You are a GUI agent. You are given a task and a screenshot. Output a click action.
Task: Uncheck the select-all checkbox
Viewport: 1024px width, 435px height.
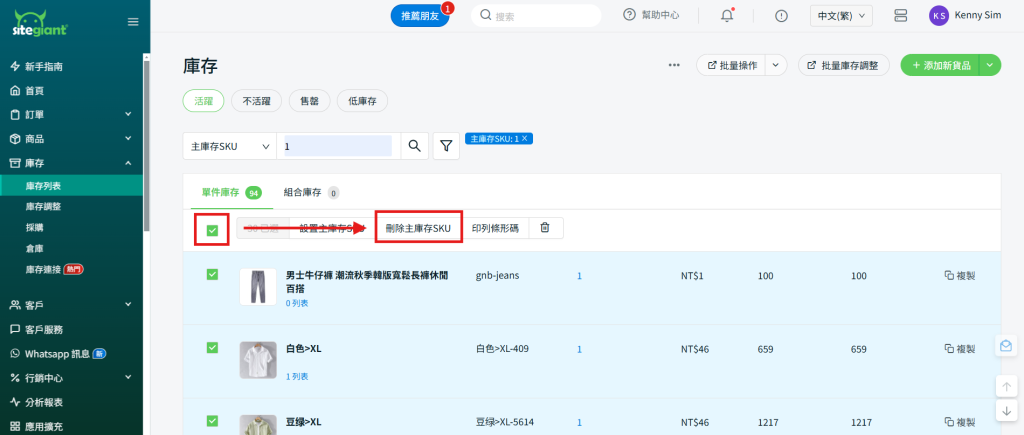coord(212,230)
